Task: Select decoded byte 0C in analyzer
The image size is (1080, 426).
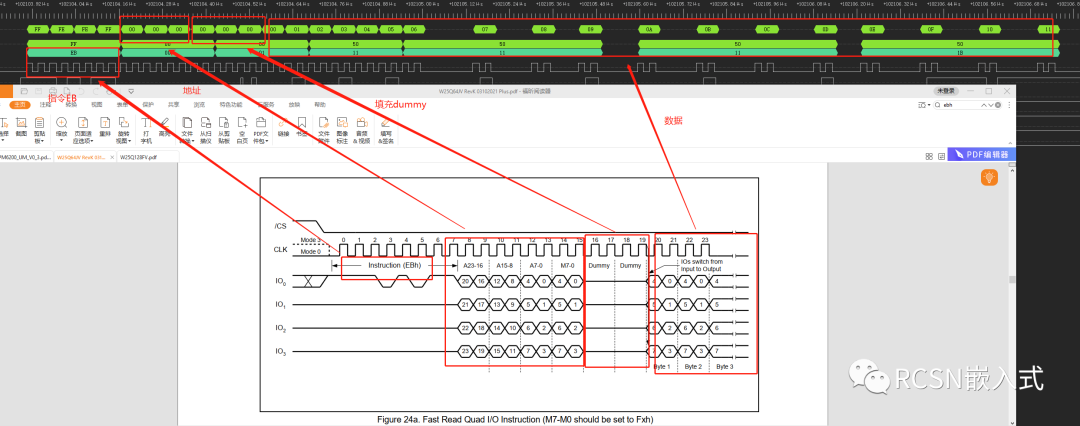Action: pos(767,30)
